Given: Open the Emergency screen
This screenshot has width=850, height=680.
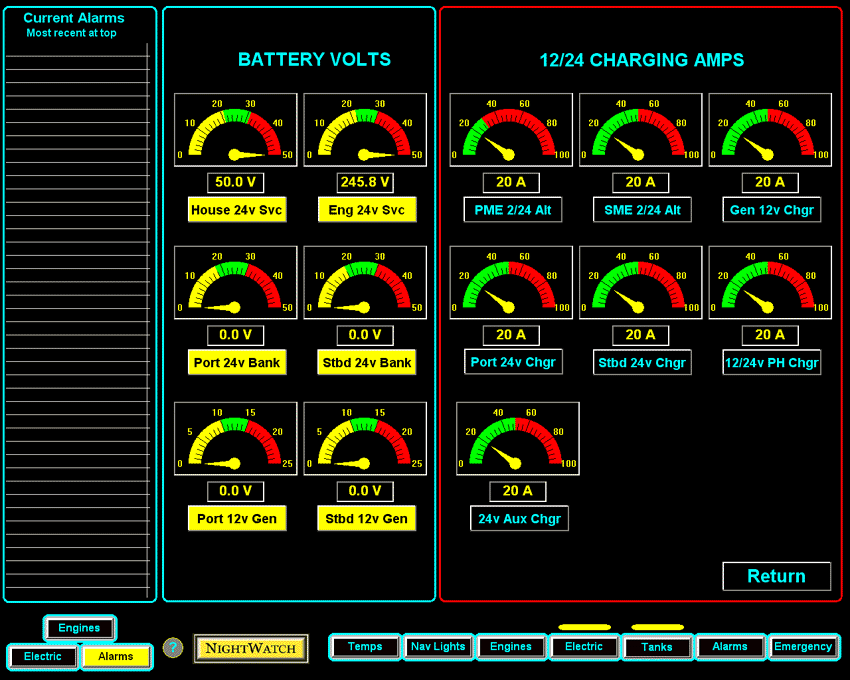Looking at the screenshot, I should tap(804, 647).
